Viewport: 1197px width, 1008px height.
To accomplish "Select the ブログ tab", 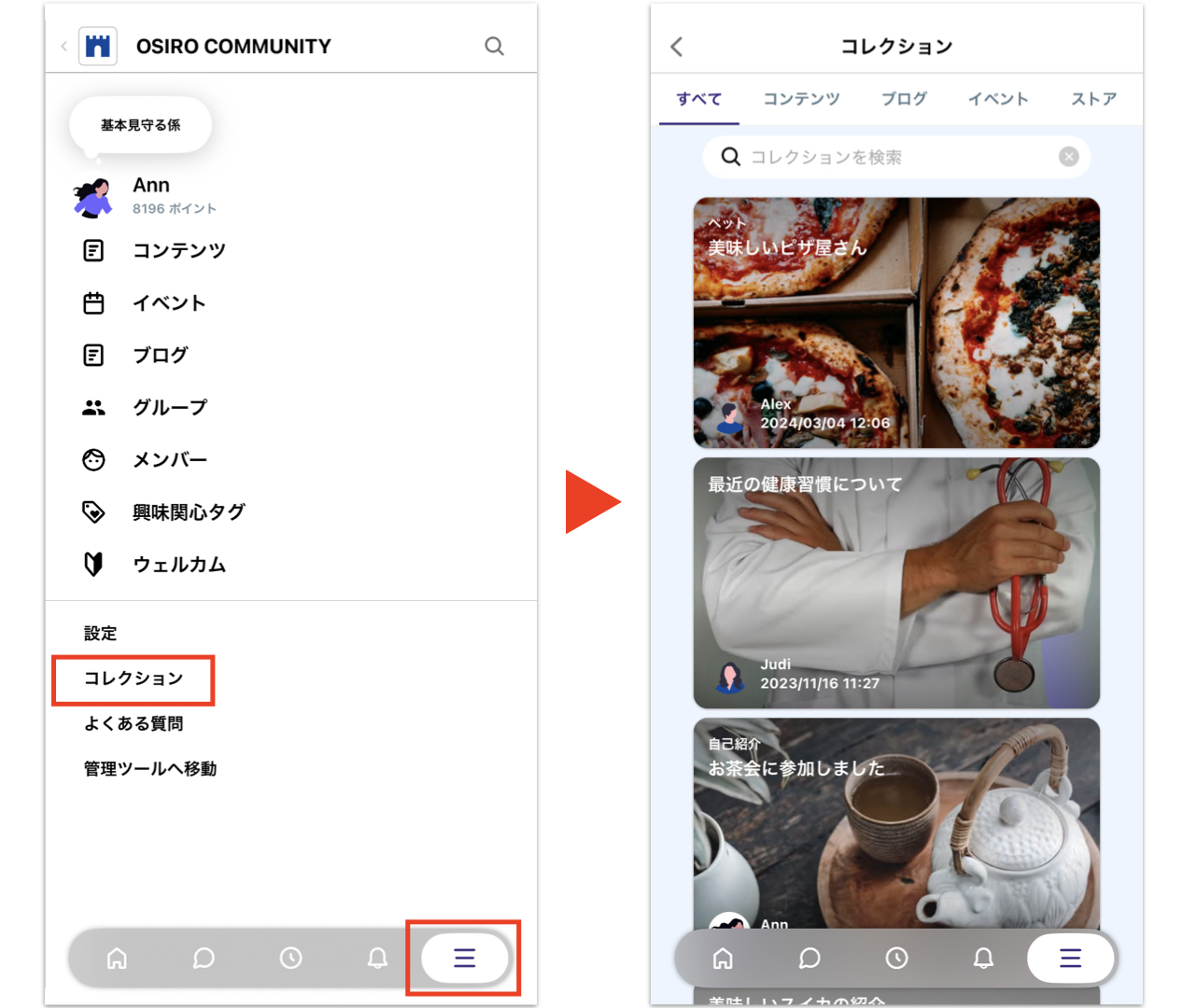I will [x=904, y=99].
